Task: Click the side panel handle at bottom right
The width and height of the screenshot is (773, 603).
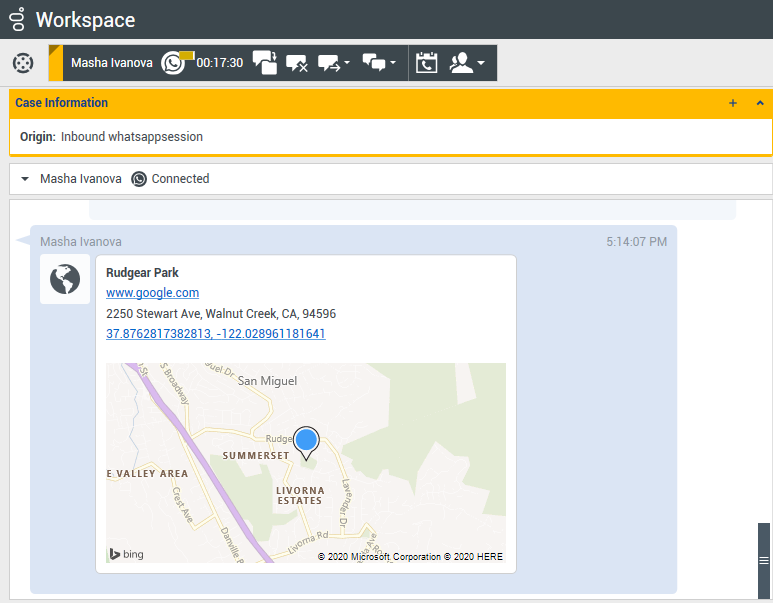Action: coord(764,560)
